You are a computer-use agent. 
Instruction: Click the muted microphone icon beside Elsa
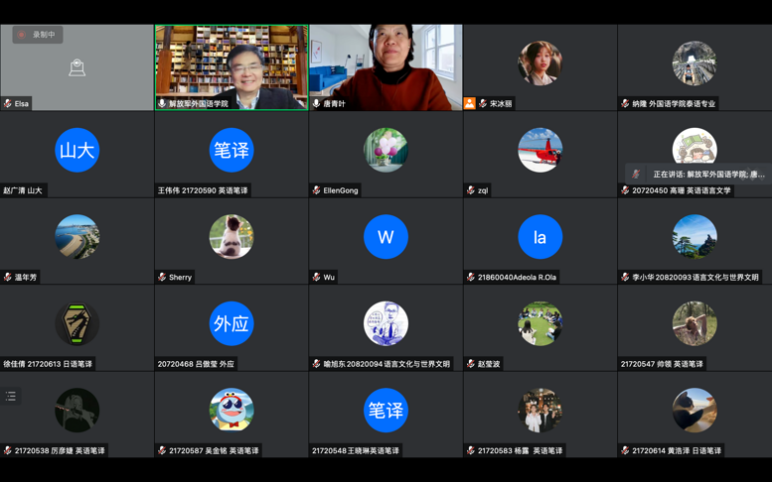coord(8,103)
